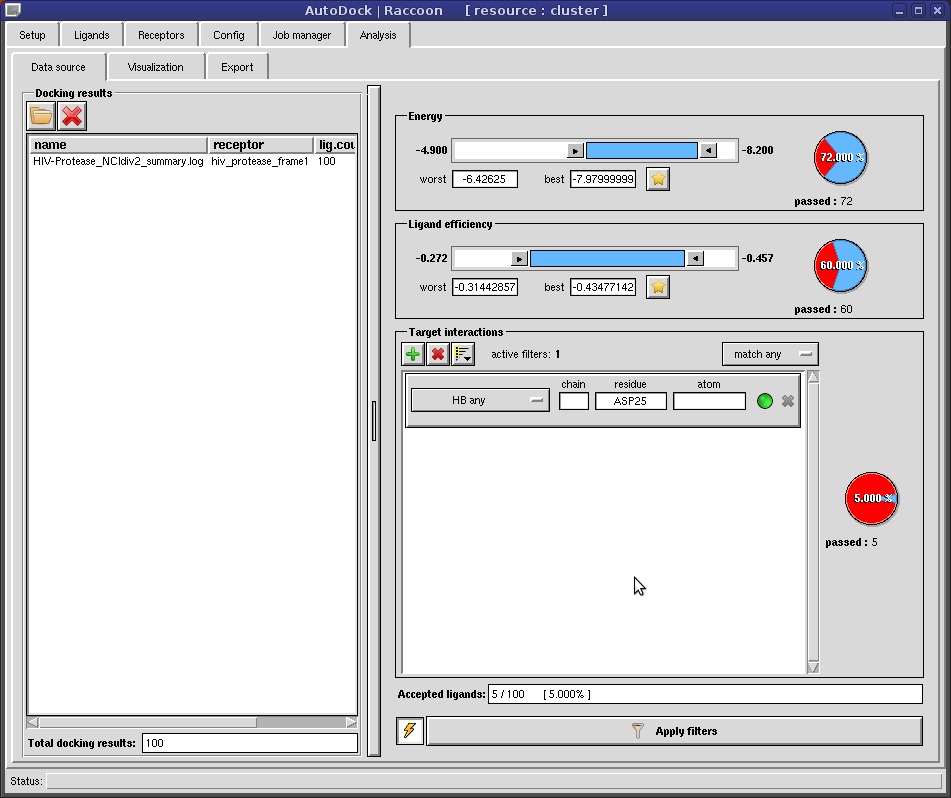Open the interaction filter list menu icon
The width and height of the screenshot is (951, 798).
463,354
